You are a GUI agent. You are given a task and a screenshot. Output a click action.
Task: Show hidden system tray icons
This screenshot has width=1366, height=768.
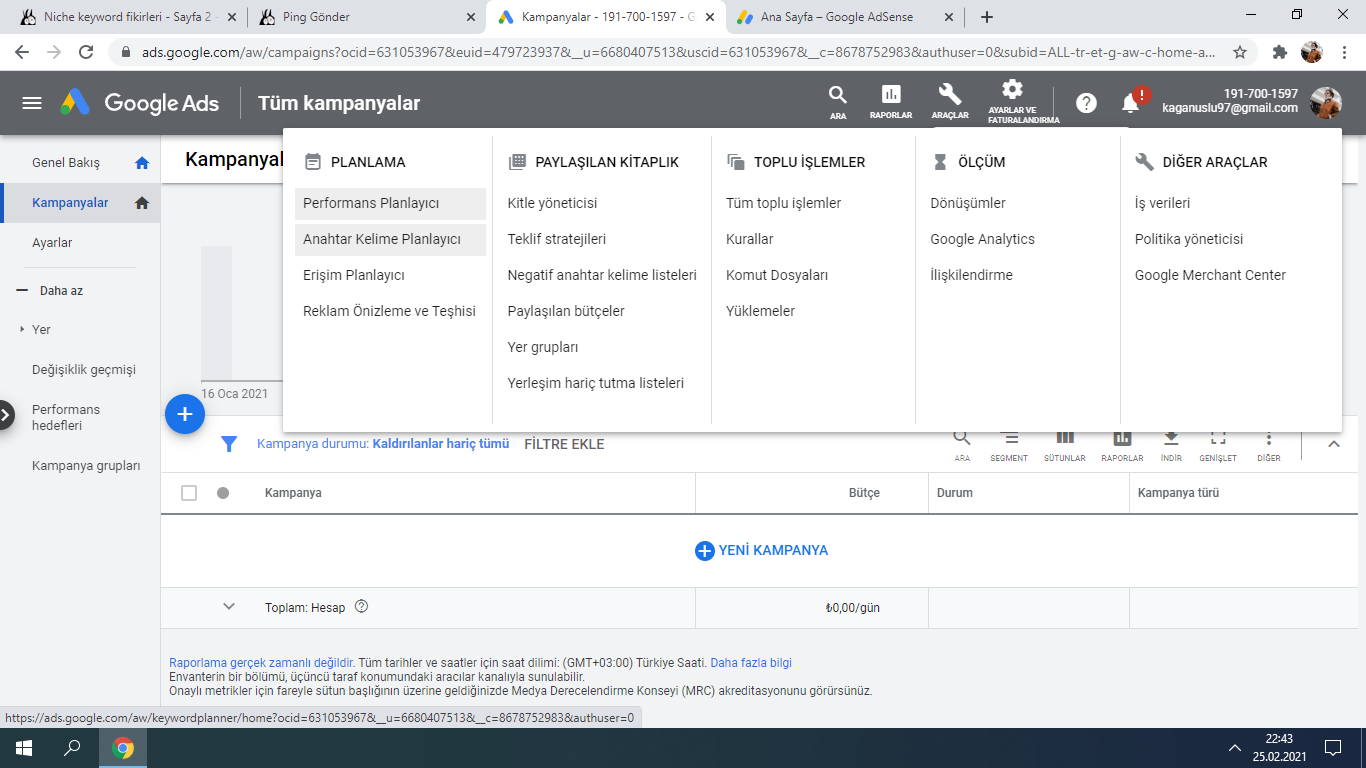1234,748
